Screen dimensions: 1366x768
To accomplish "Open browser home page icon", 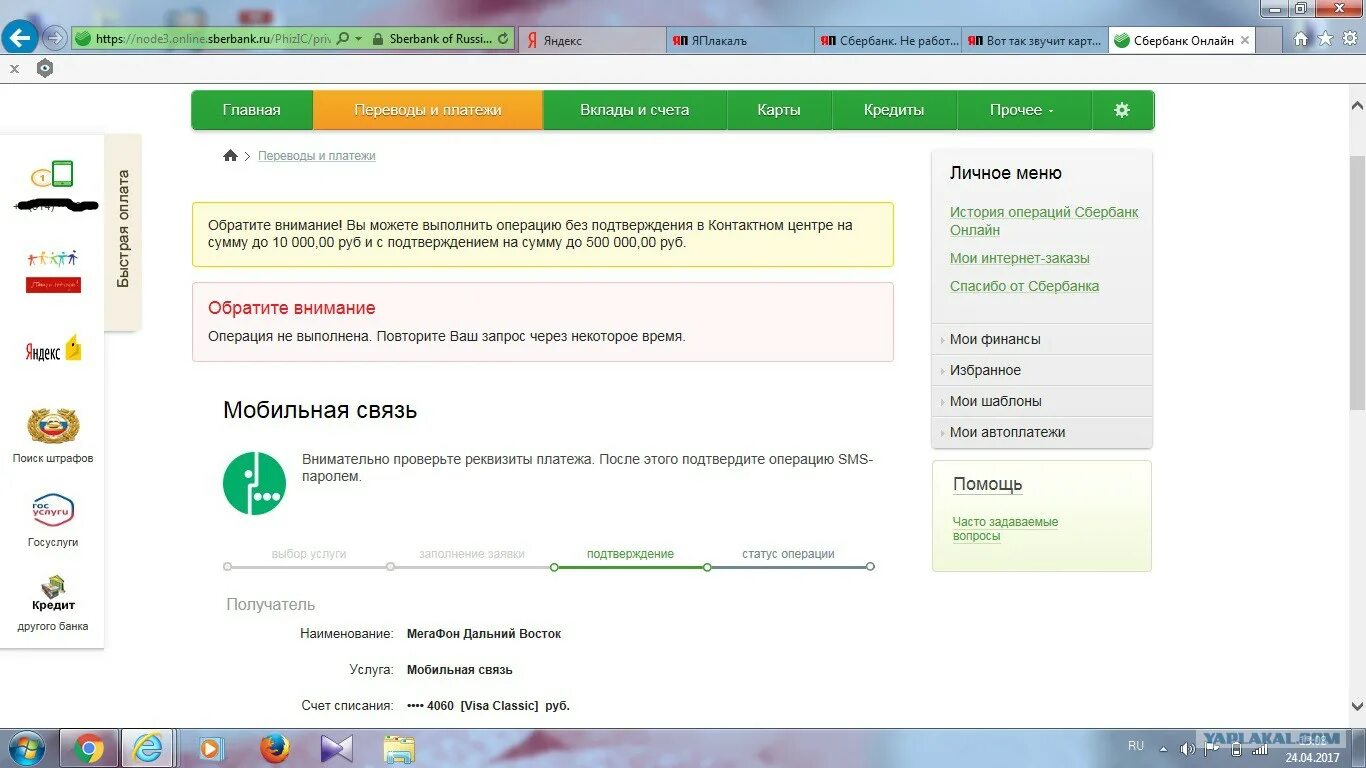I will tap(1301, 39).
